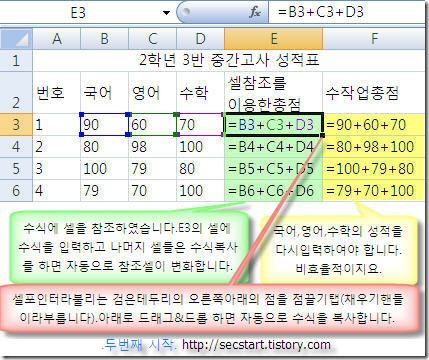Click cell C5 containing 79

tap(152, 169)
